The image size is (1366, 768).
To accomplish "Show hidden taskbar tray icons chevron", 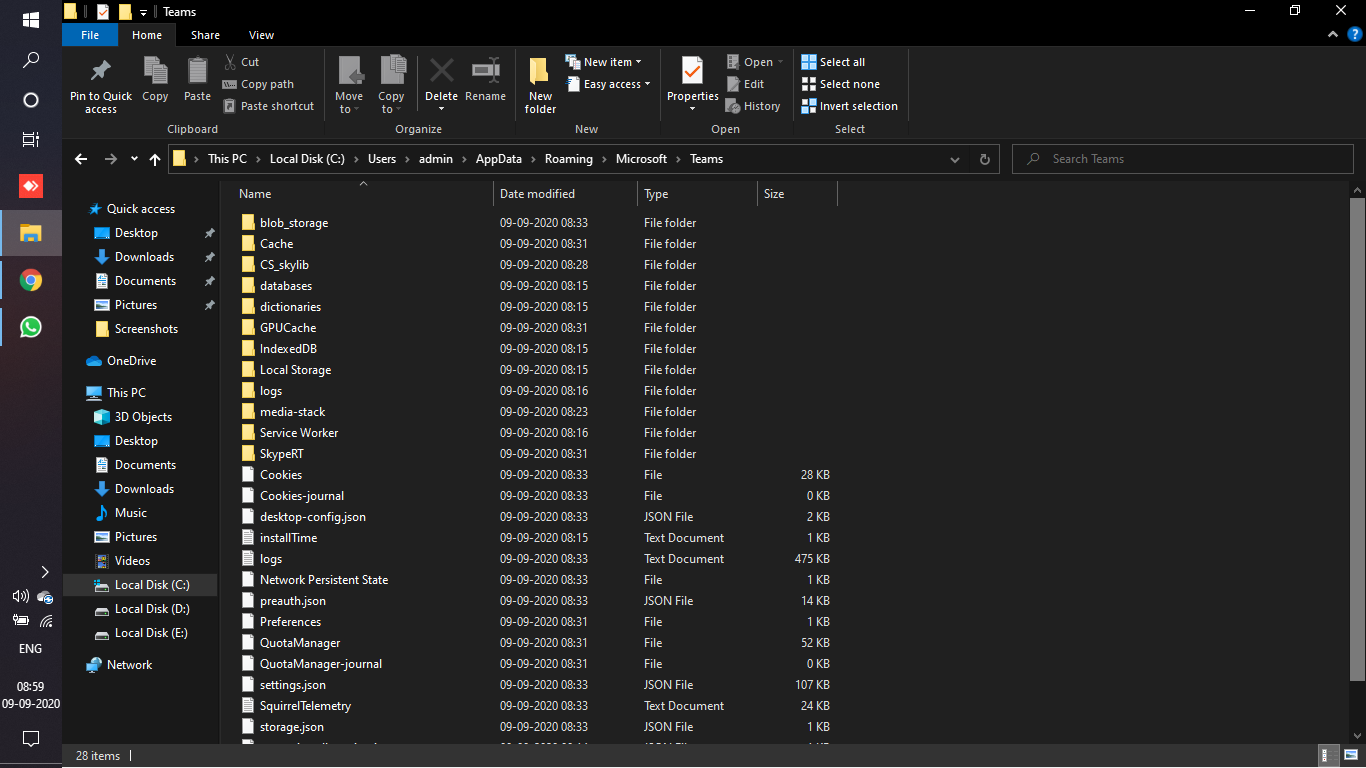I will pos(44,572).
